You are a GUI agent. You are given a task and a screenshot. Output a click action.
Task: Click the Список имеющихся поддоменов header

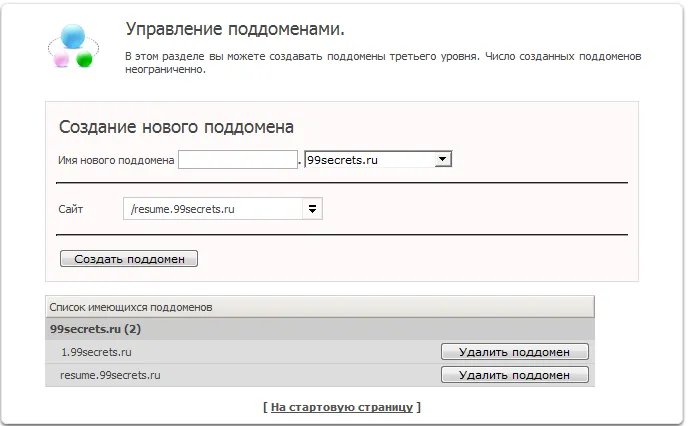click(320, 307)
